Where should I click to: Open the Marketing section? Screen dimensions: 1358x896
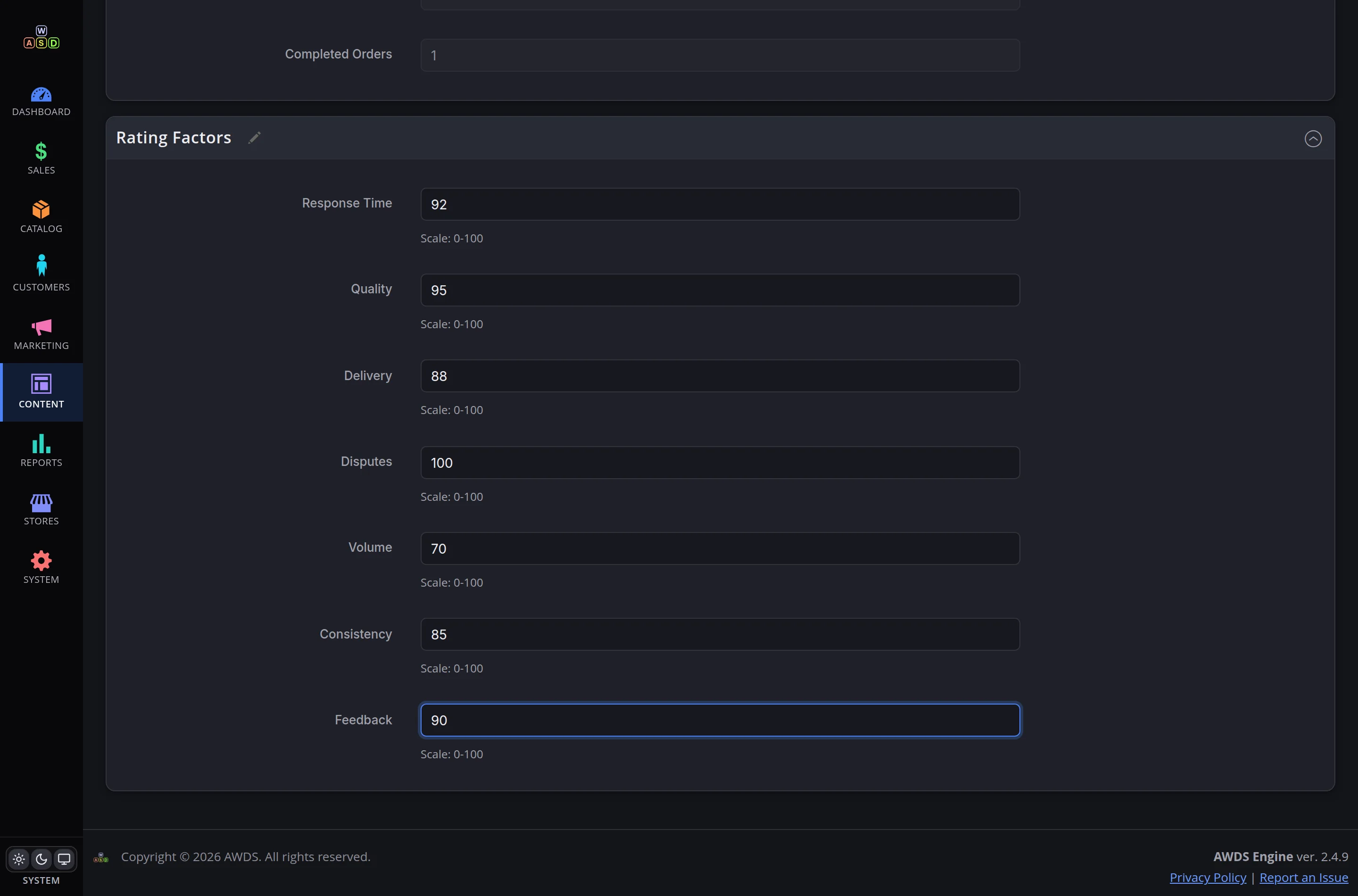tap(41, 334)
